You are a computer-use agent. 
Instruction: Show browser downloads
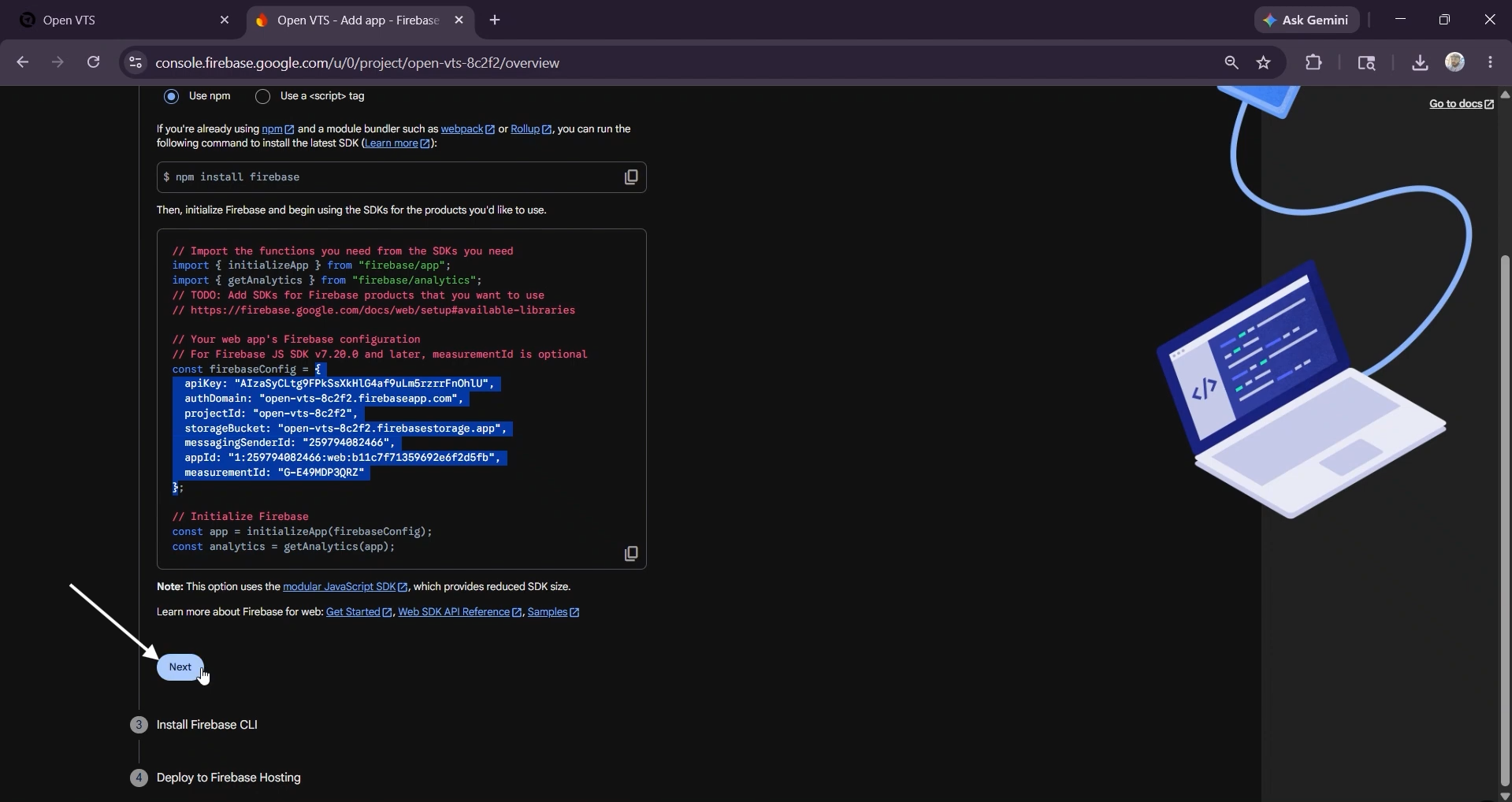coord(1420,62)
